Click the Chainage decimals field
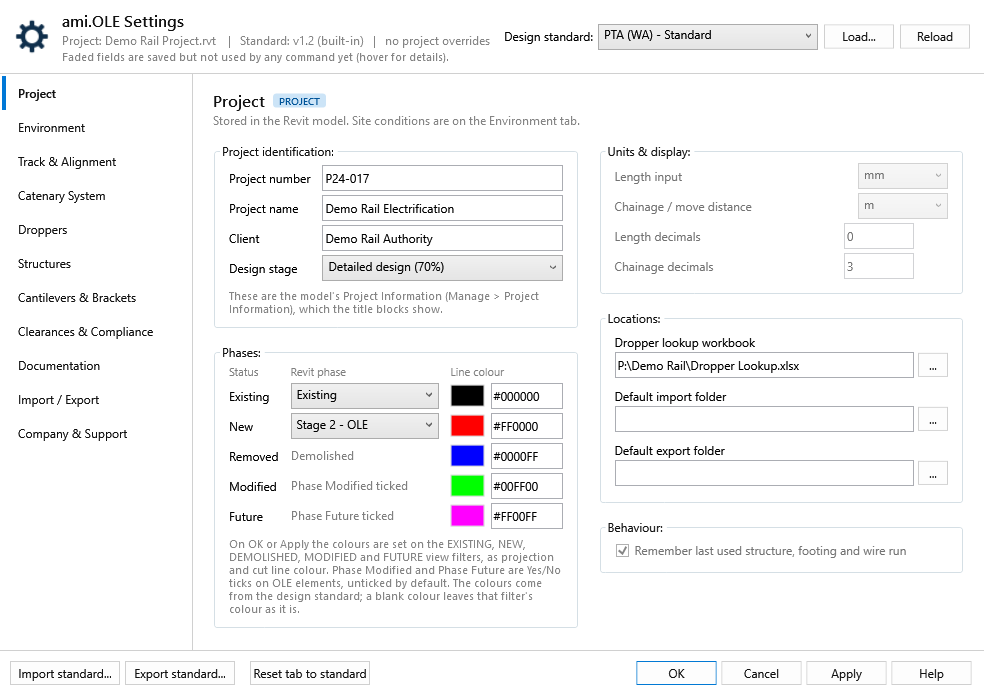The height and width of the screenshot is (695, 984). (x=879, y=266)
